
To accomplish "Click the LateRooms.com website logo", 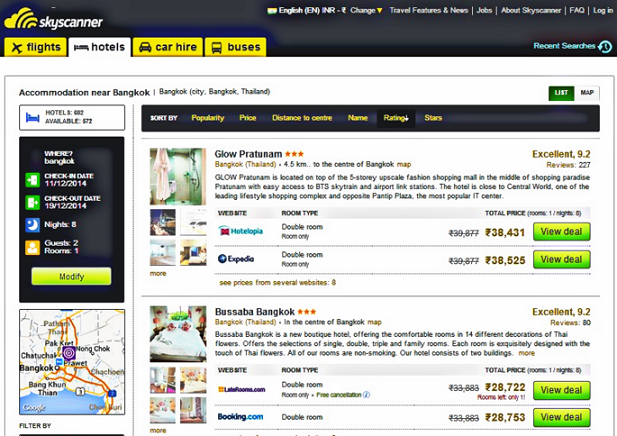I will point(242,390).
